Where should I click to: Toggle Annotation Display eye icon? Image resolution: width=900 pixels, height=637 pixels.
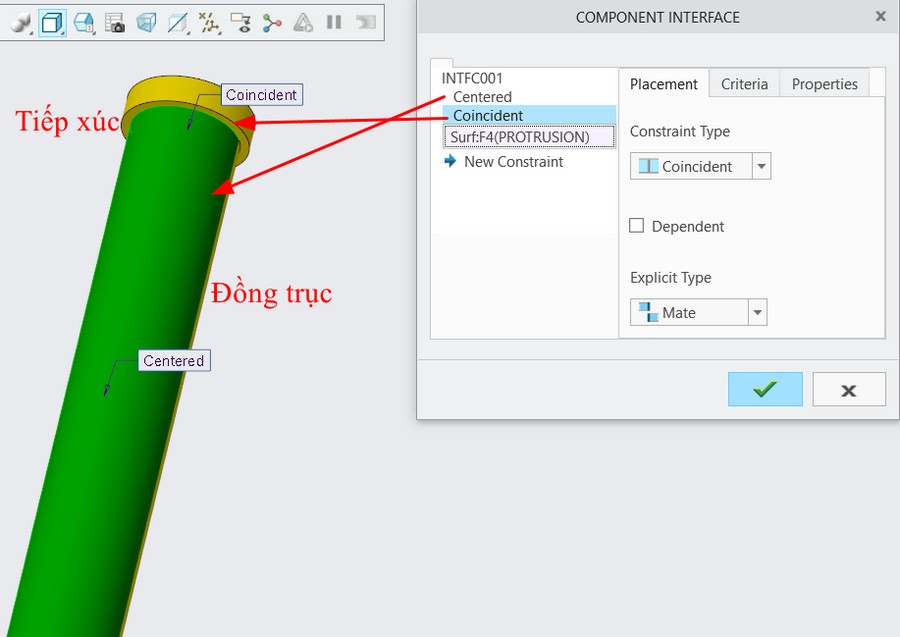240,23
